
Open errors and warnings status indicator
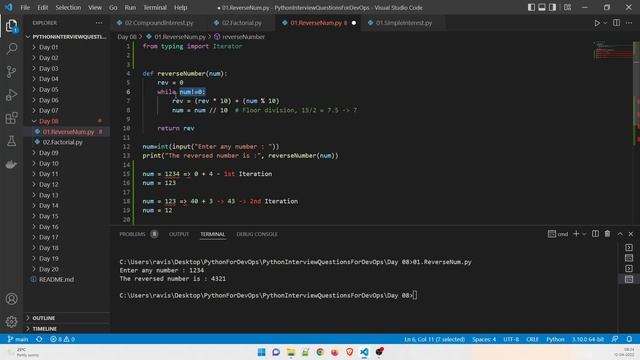62,339
